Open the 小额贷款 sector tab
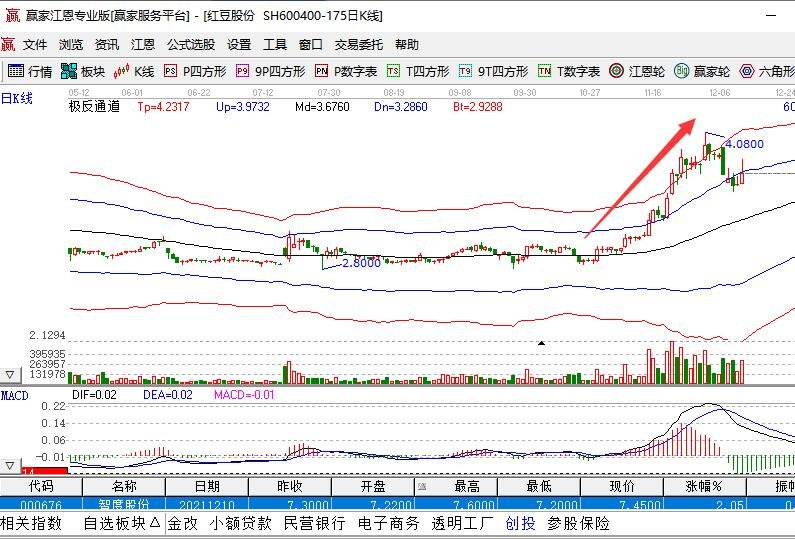The image size is (795, 539). click(240, 523)
